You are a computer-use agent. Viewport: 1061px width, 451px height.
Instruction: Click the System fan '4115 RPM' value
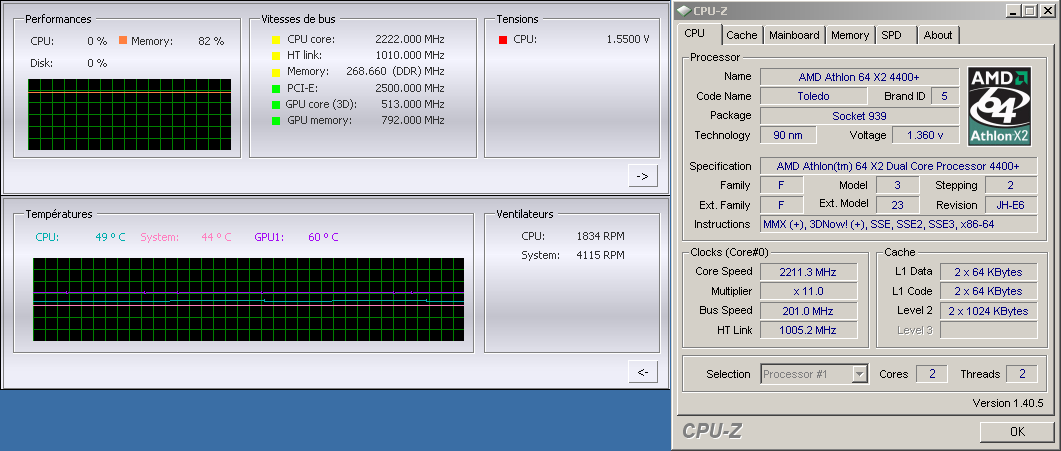click(600, 256)
